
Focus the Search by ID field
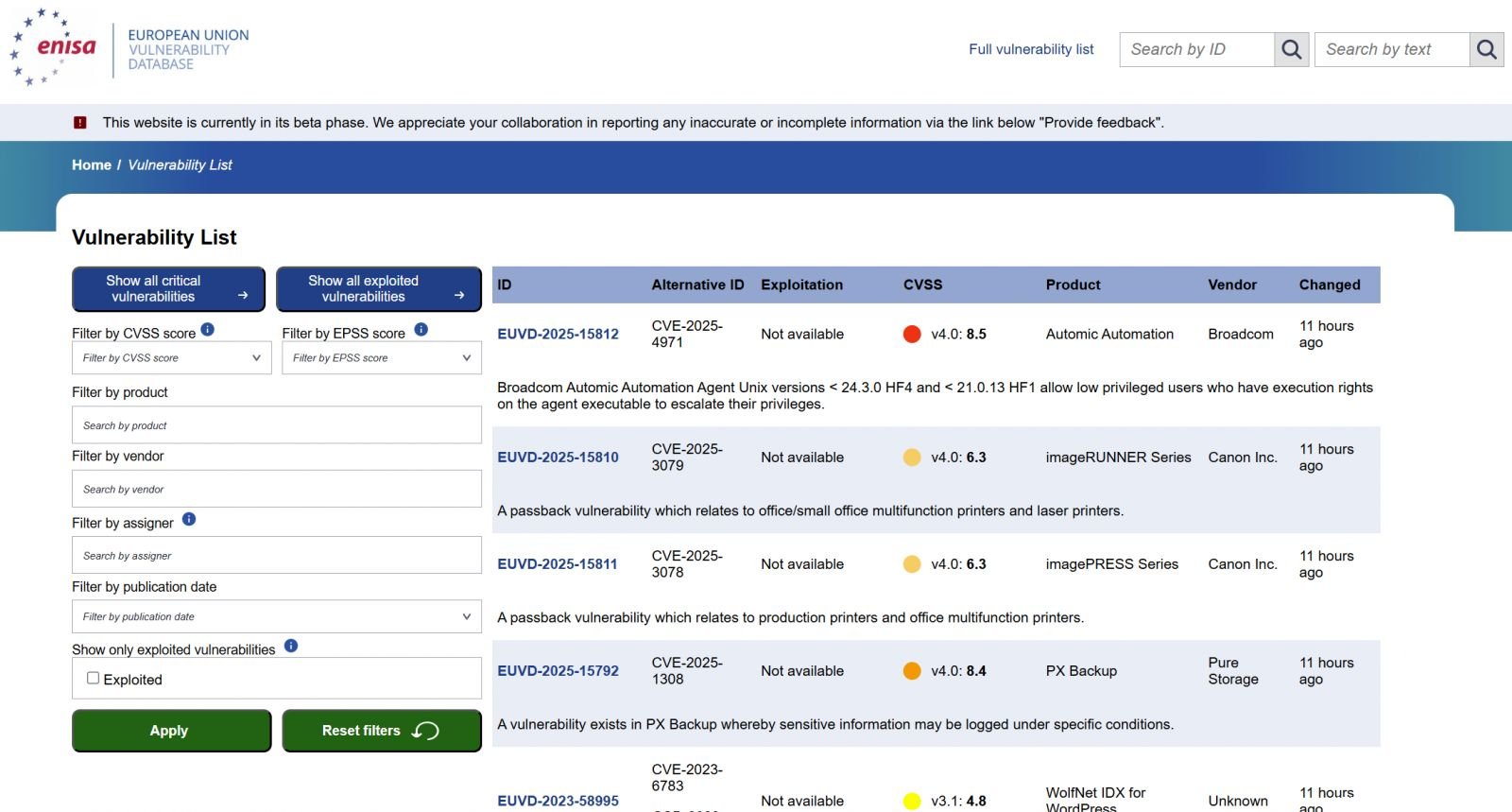point(1196,49)
